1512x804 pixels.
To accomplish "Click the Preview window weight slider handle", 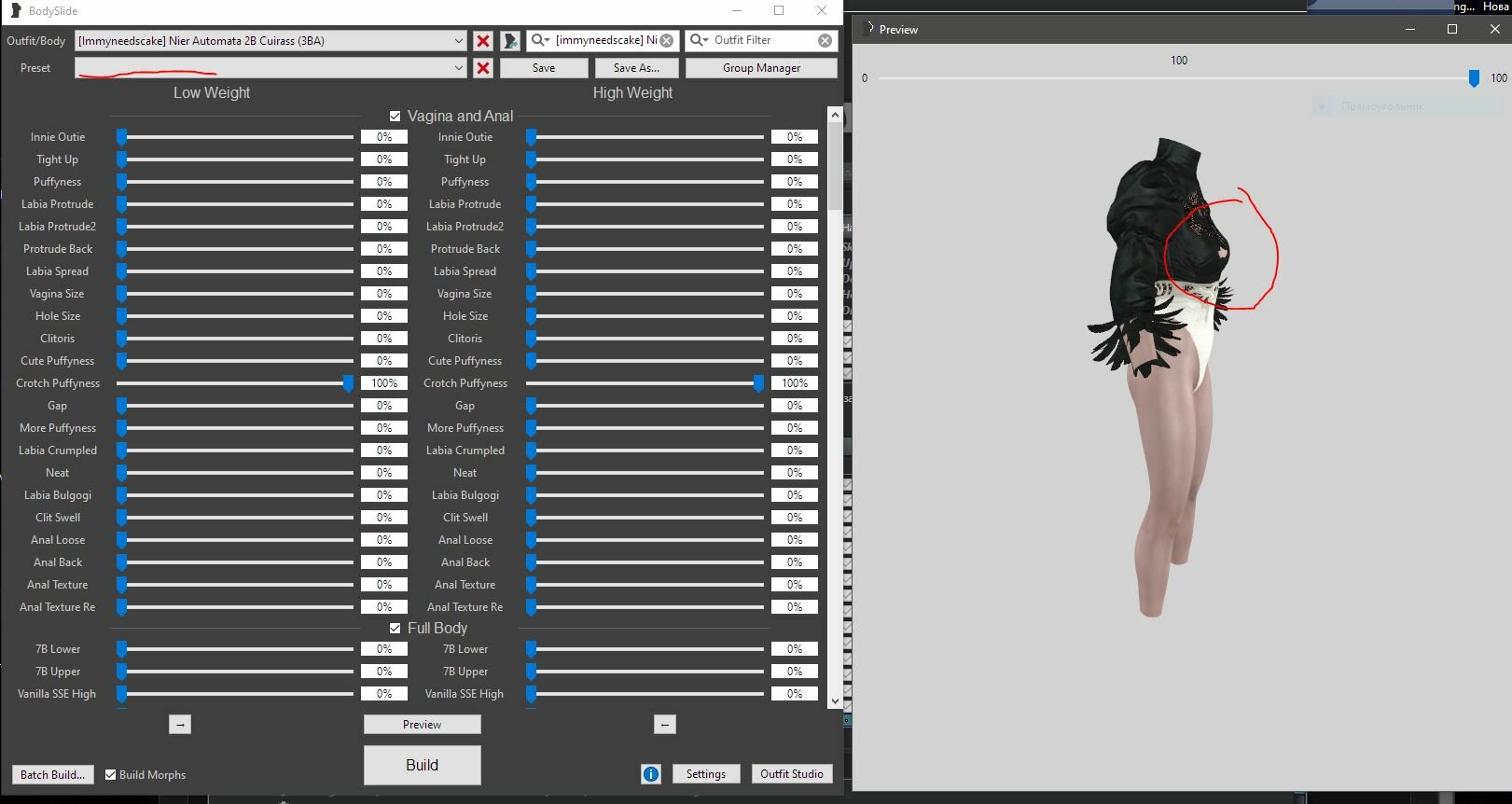I will point(1474,79).
